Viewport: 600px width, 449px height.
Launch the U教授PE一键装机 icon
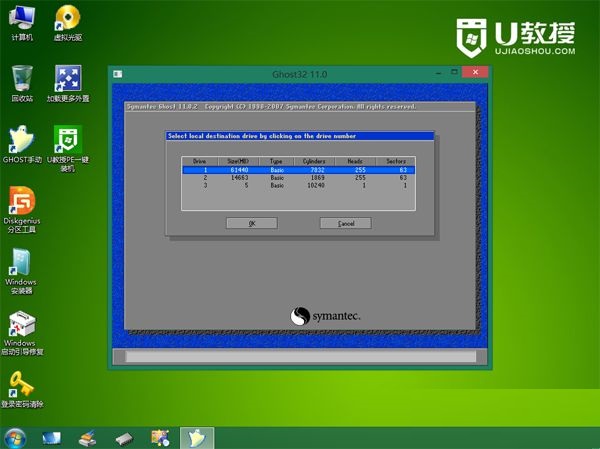pos(67,141)
